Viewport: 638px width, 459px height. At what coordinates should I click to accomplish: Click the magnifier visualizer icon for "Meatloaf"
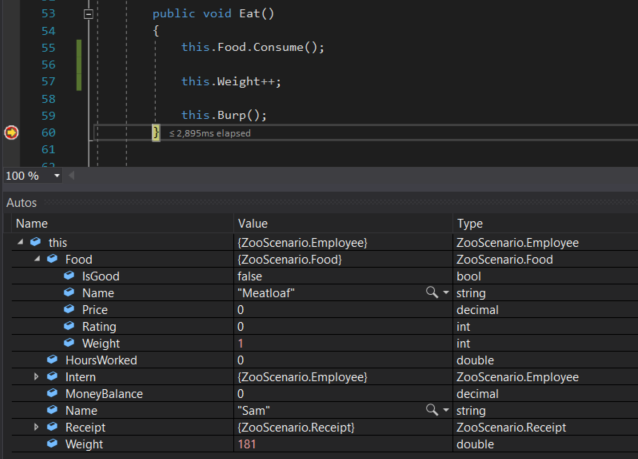click(x=431, y=293)
